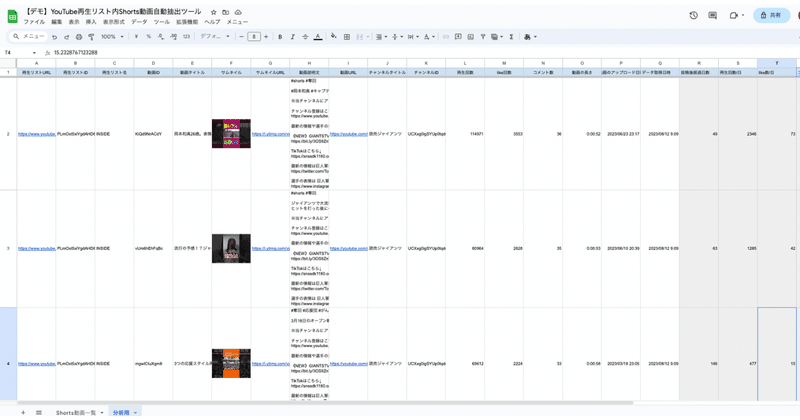Screen dimensions: 800x420
Task: Open the functions (sigma) menu
Action: [511, 37]
